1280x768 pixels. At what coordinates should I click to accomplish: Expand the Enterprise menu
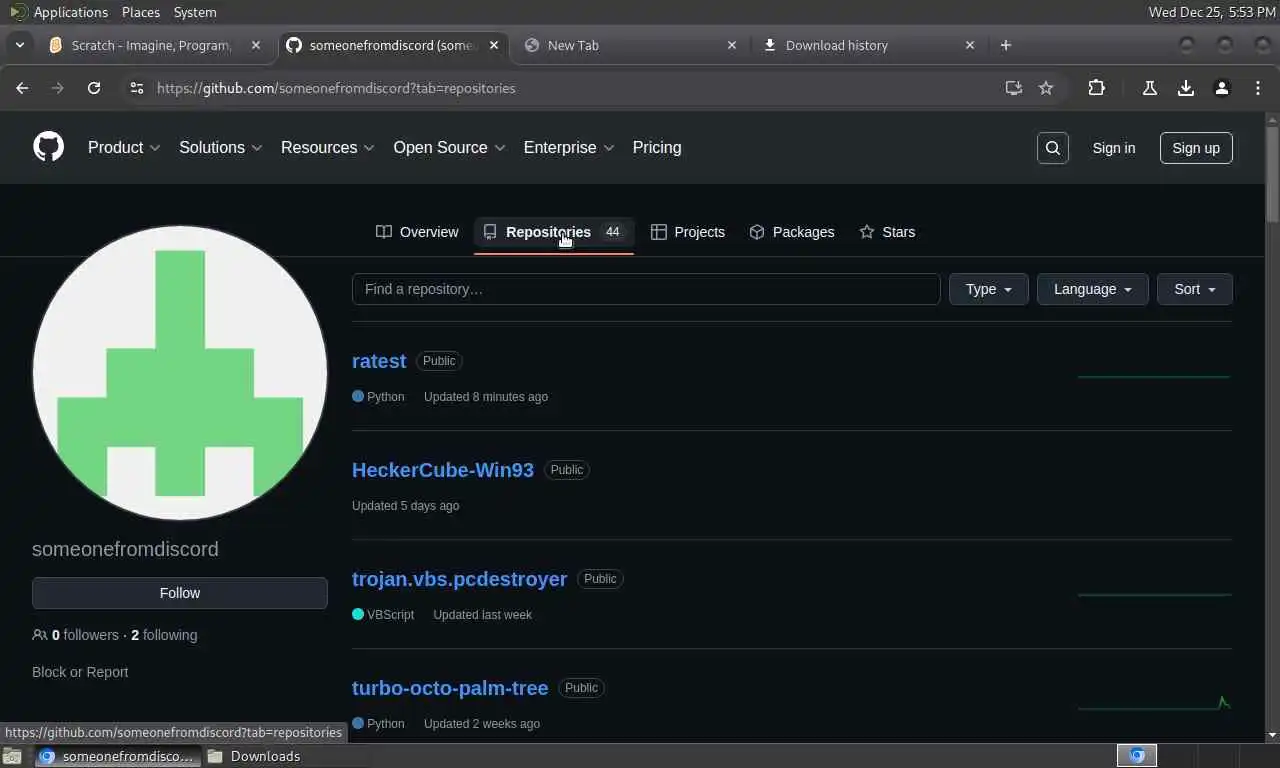pos(569,147)
